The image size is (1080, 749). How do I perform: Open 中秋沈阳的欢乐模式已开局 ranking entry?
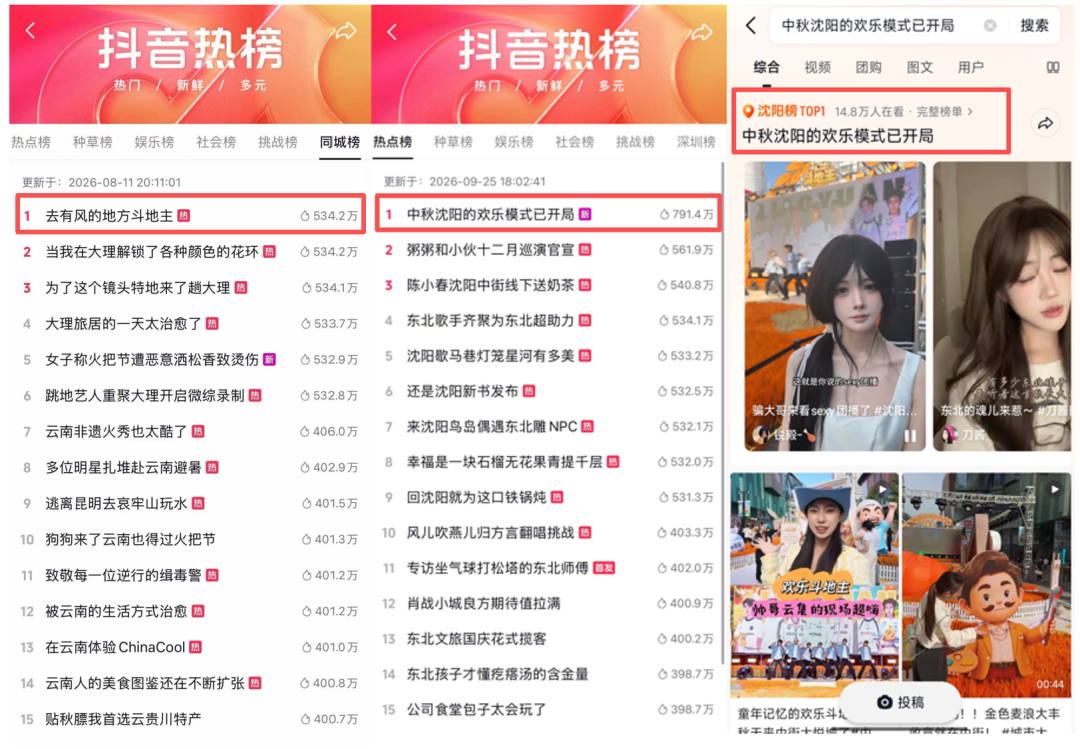(x=548, y=214)
